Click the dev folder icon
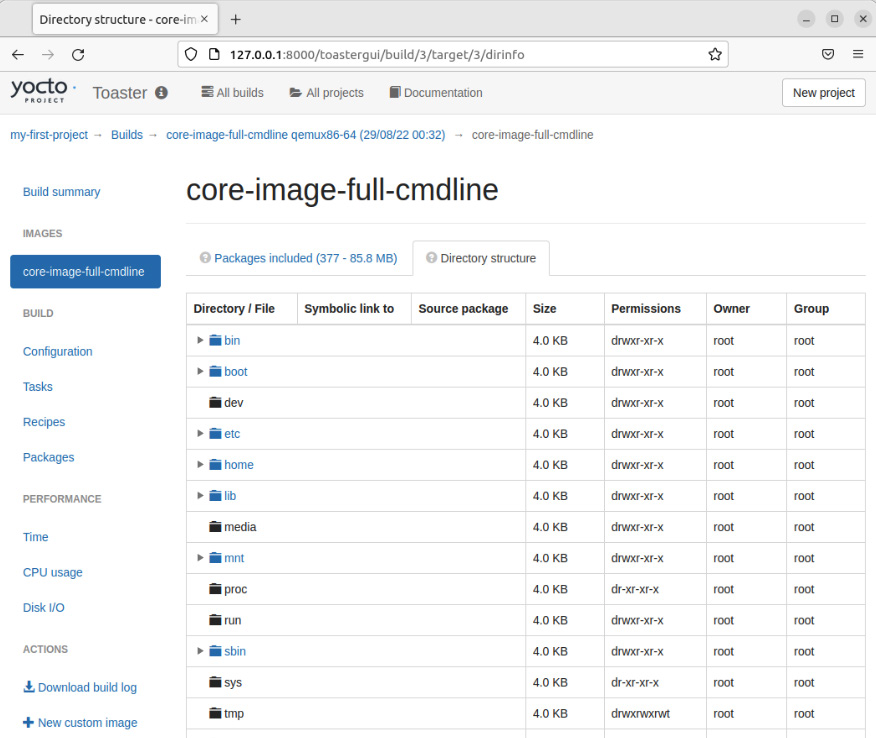The image size is (876, 738). [x=215, y=402]
